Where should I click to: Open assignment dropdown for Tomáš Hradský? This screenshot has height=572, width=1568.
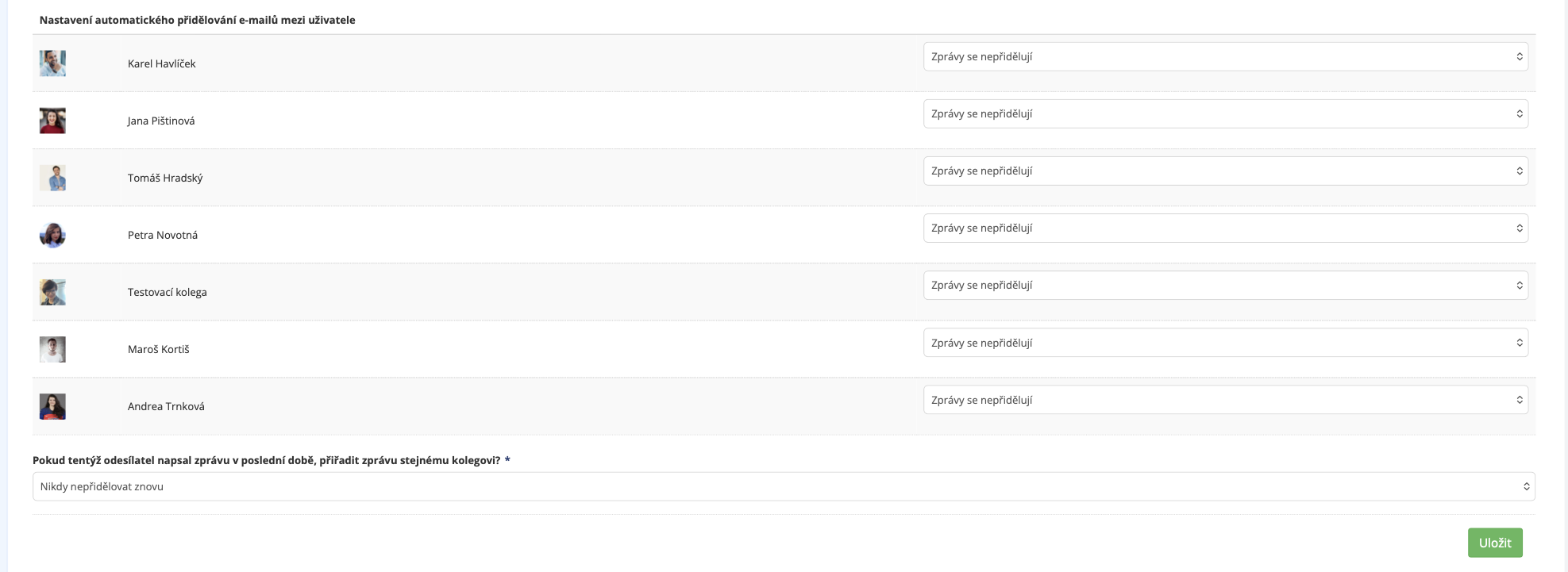pyautogui.click(x=1225, y=171)
